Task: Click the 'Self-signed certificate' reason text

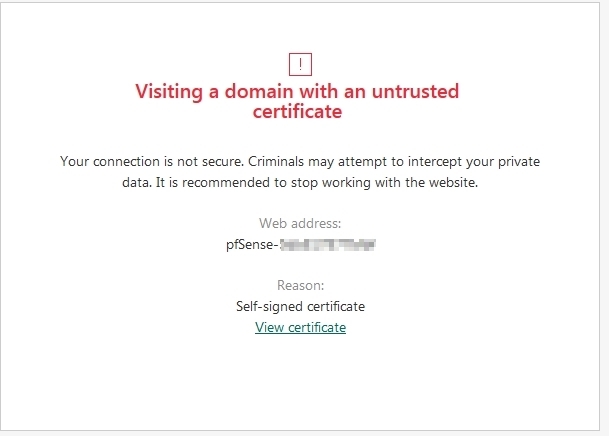Action: (300, 306)
